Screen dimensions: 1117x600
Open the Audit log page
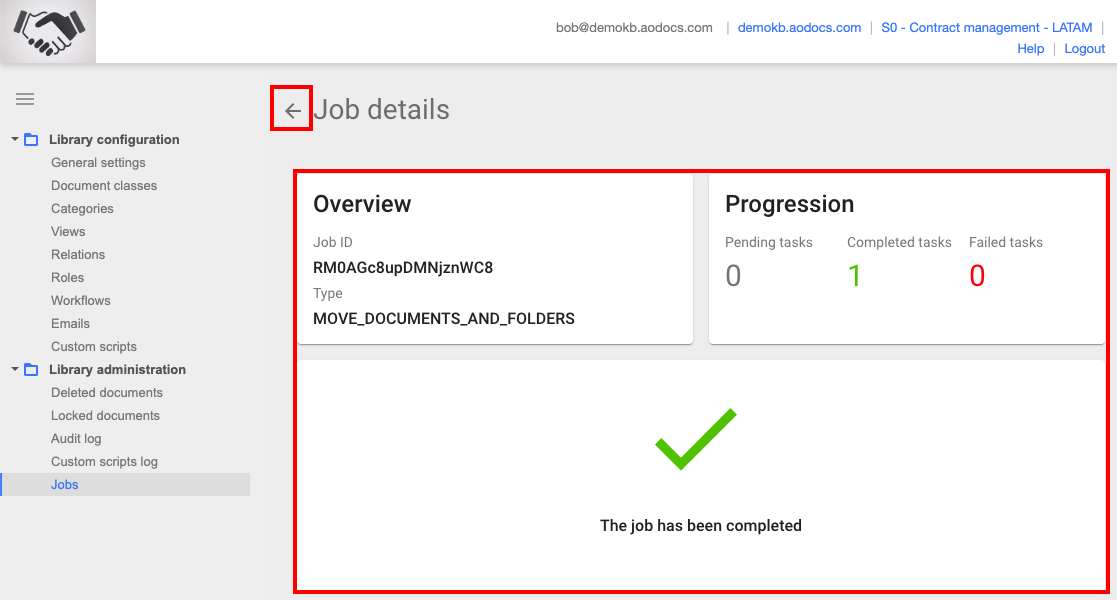[76, 439]
